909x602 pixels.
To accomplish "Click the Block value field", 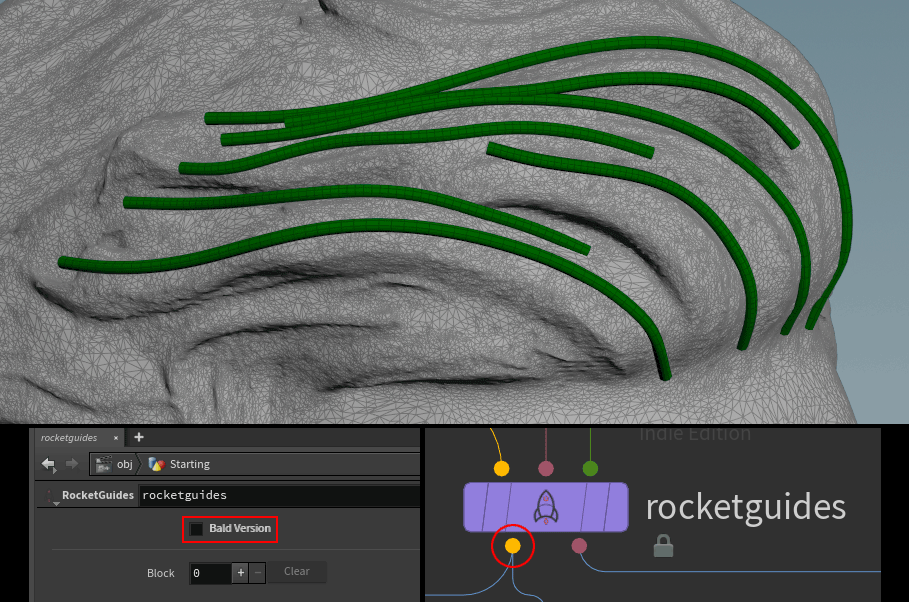I will pos(210,573).
